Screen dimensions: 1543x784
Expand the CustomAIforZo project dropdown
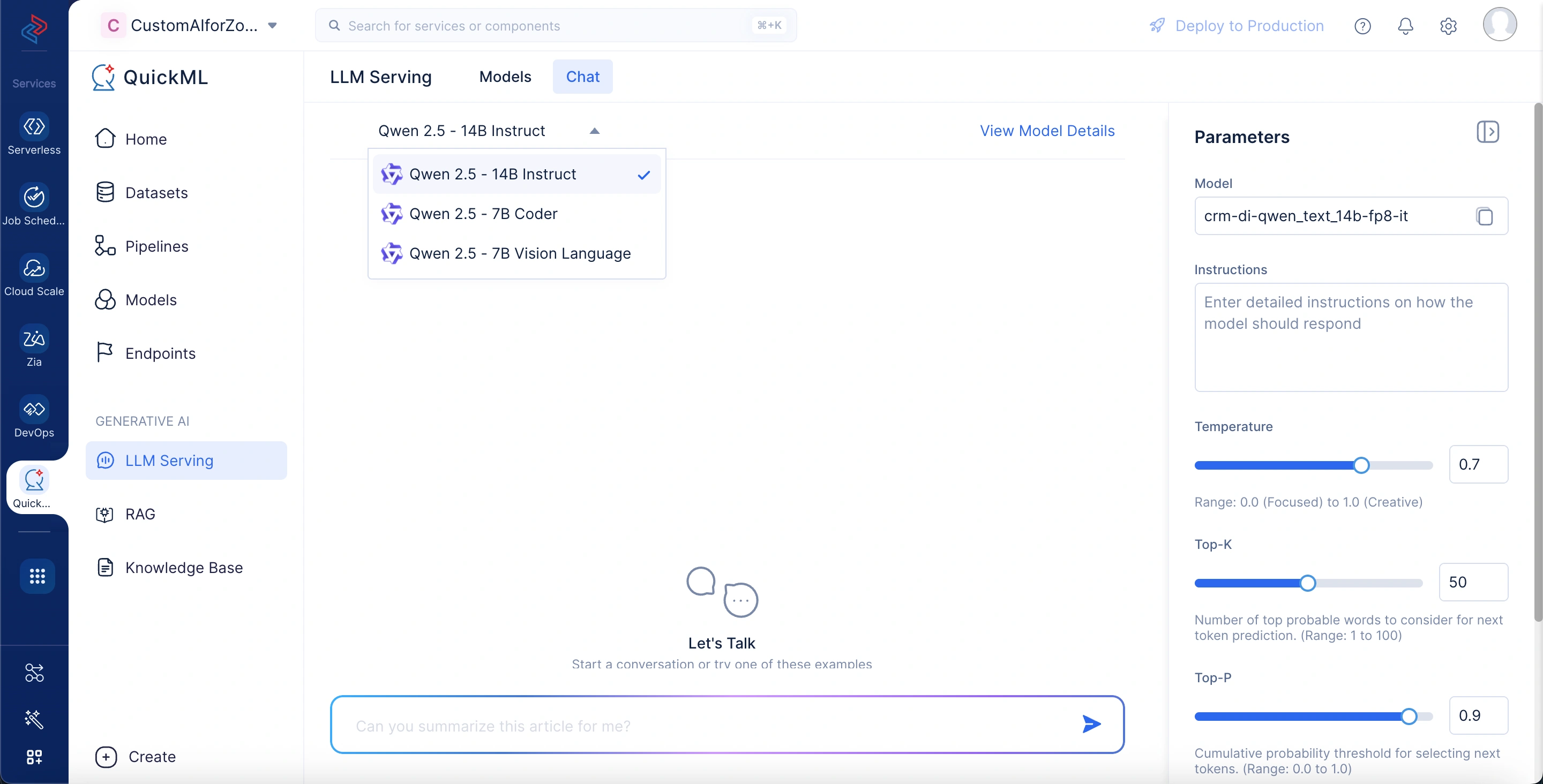click(273, 26)
